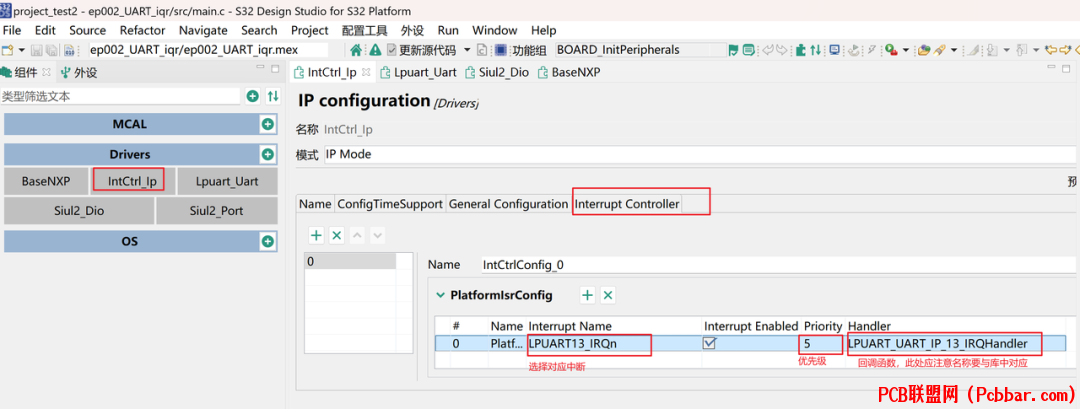This screenshot has height=409, width=1080.
Task: Collapse the PlatformIsrConfig section chevron
Action: point(441,295)
